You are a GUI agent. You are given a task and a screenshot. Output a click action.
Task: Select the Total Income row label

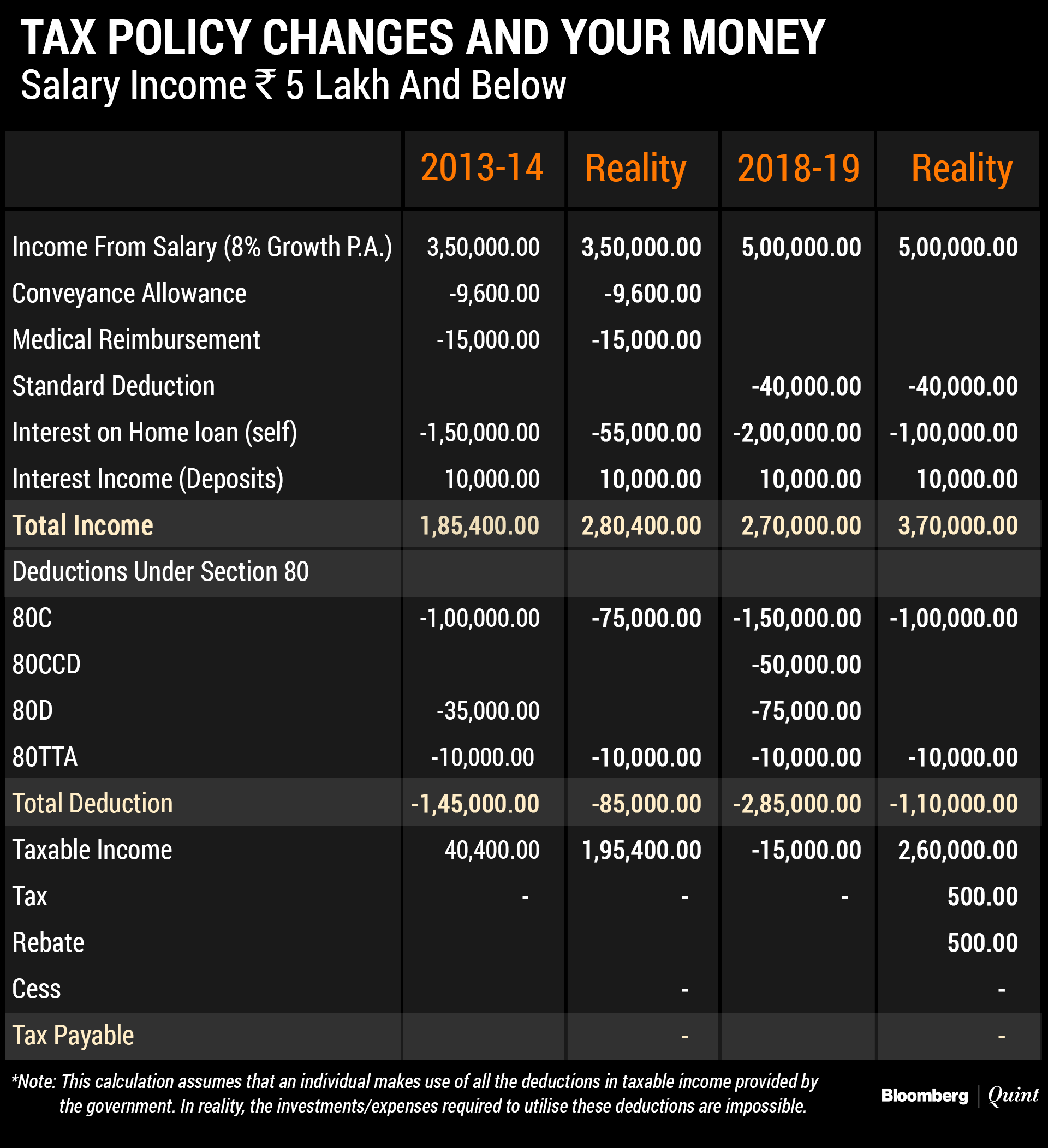[x=82, y=525]
